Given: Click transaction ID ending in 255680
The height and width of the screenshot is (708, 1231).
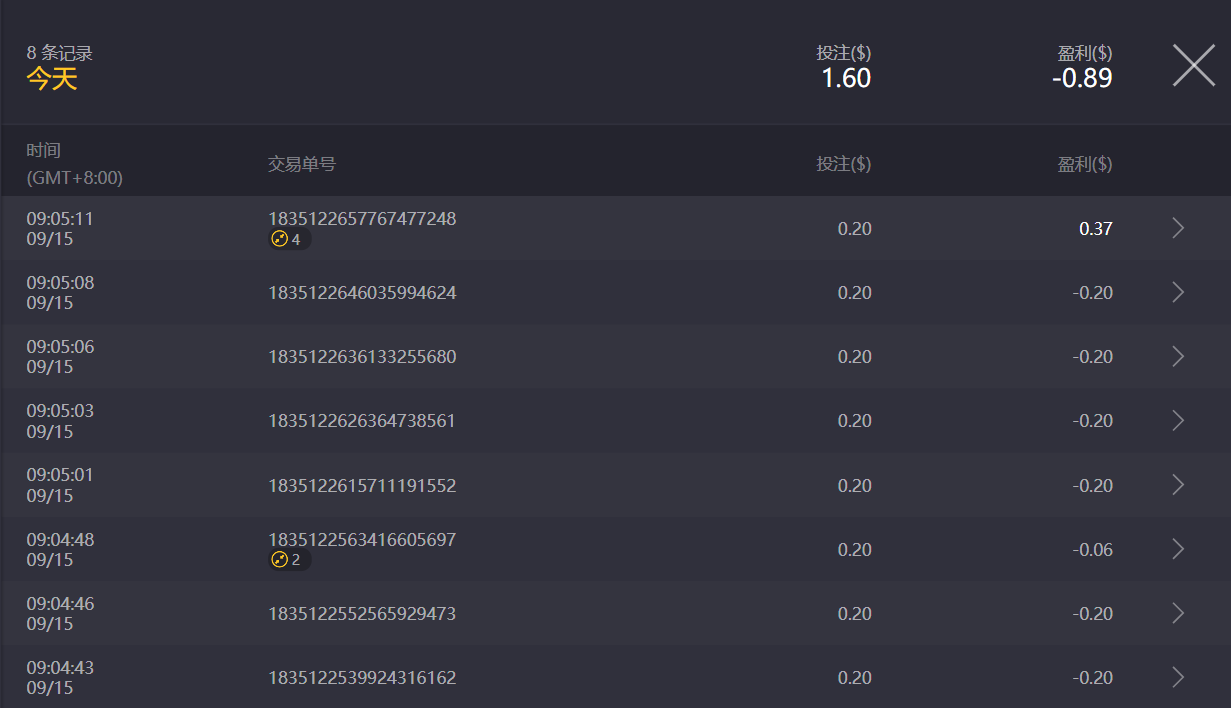Looking at the screenshot, I should pyautogui.click(x=362, y=357).
